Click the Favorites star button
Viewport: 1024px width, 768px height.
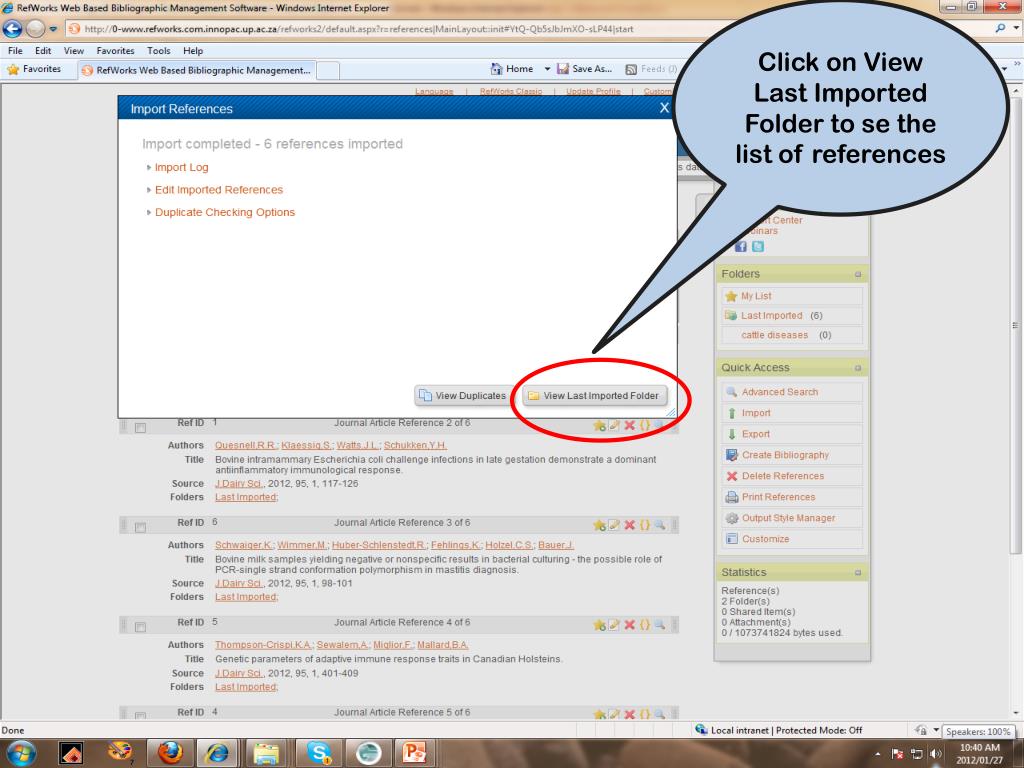pos(34,69)
